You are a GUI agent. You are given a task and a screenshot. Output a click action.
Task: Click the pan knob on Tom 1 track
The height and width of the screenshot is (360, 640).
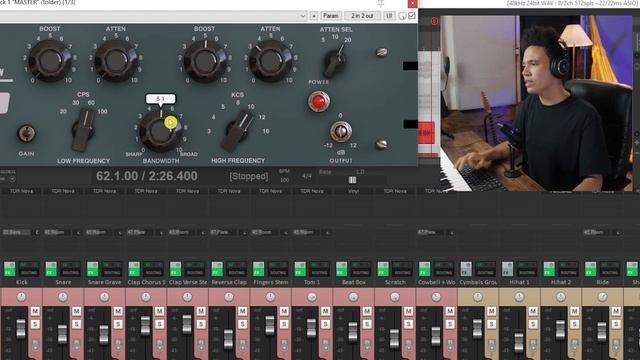[x=311, y=297]
